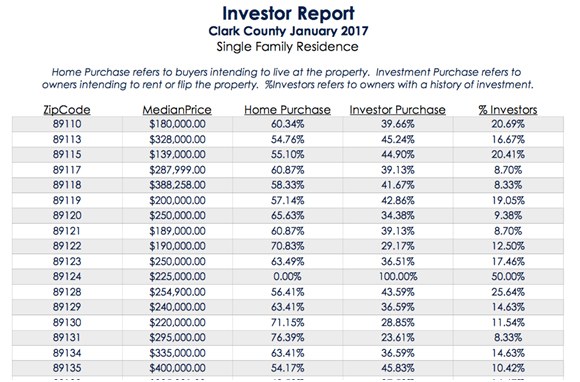The width and height of the screenshot is (580, 382).
Task: Click the 50.00% investors cell for 89124
Action: 508,277
